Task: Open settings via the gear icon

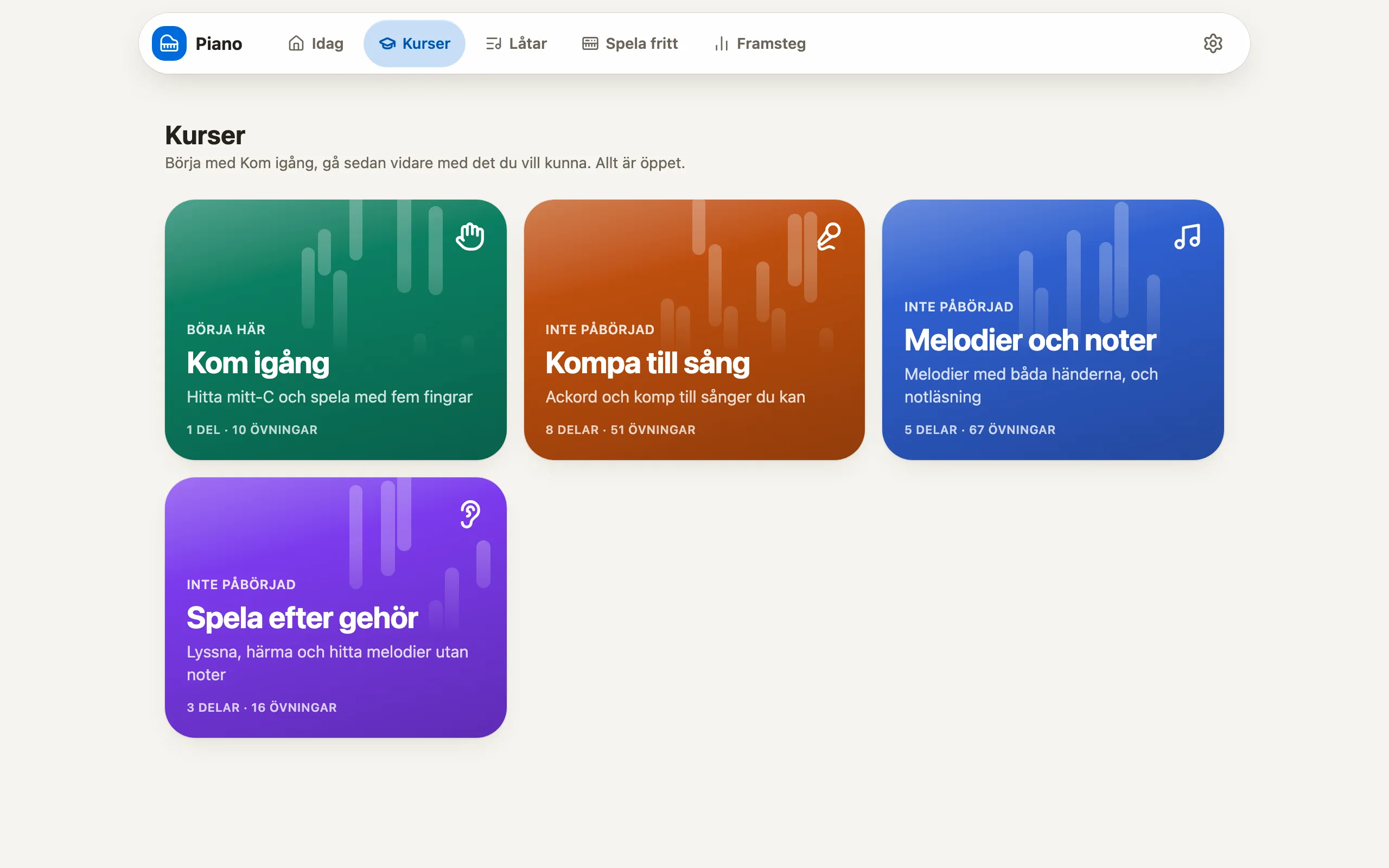Action: (x=1213, y=43)
